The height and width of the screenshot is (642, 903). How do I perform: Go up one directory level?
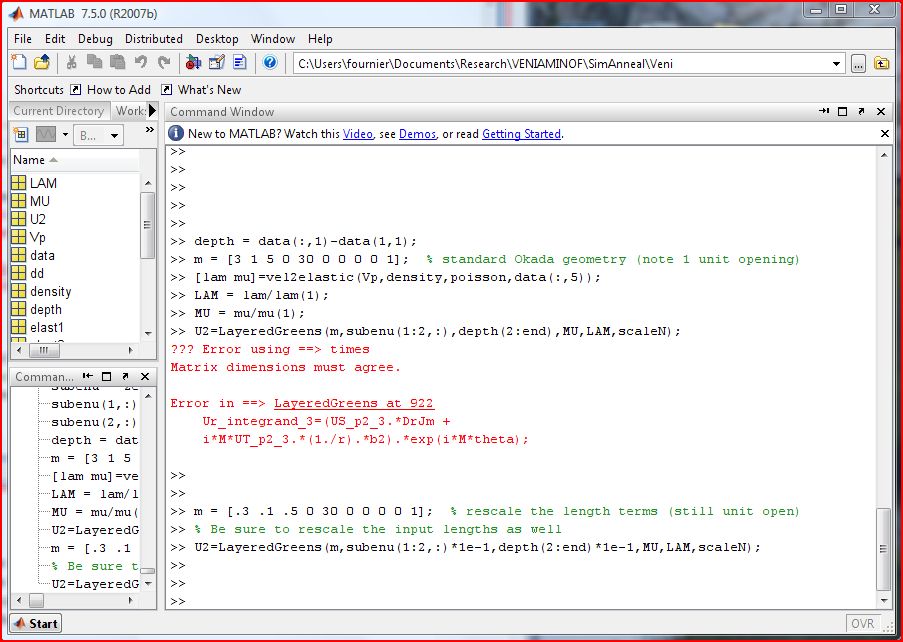882,63
